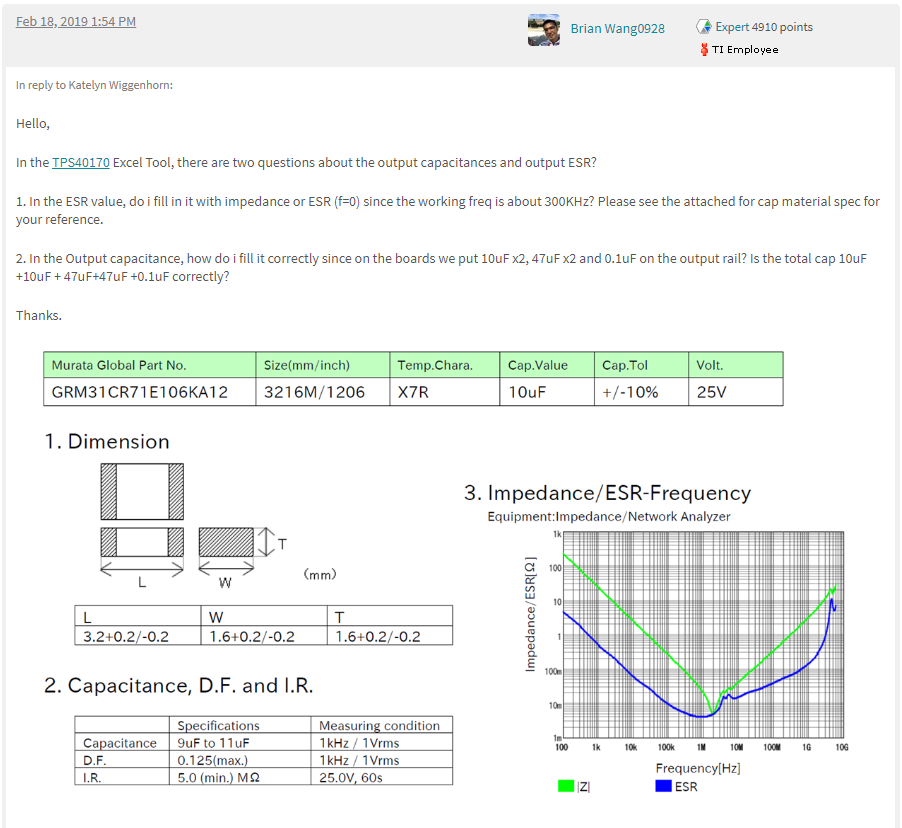Viewport: 902px width, 828px height.
Task: Click the Cap.Tol column header
Action: click(x=641, y=365)
